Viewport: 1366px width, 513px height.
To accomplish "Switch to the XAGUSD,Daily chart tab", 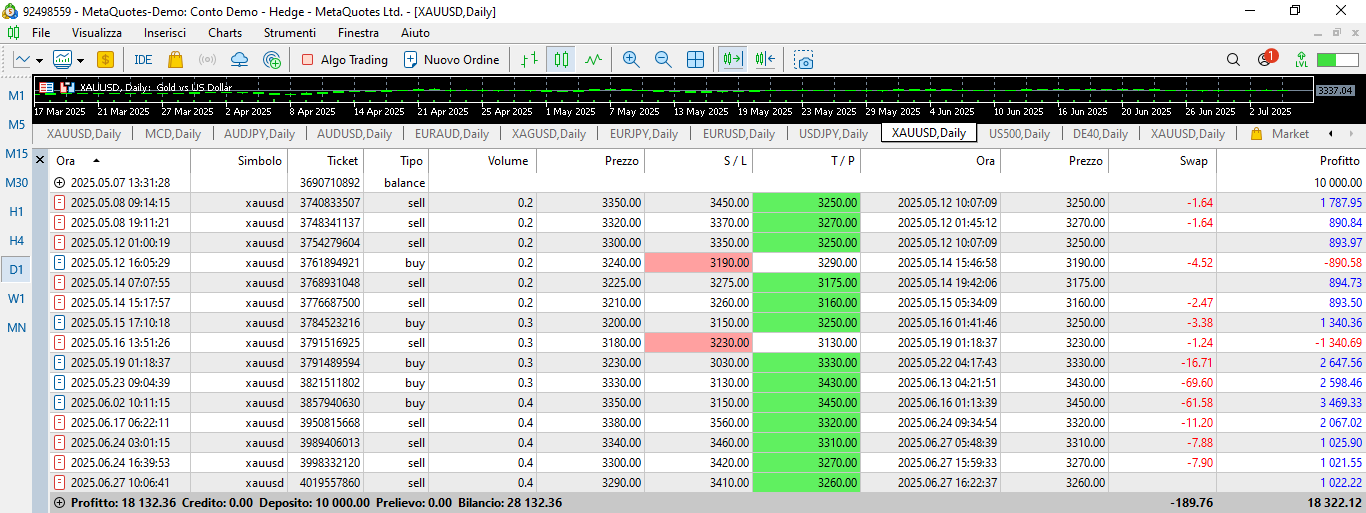I will (549, 134).
